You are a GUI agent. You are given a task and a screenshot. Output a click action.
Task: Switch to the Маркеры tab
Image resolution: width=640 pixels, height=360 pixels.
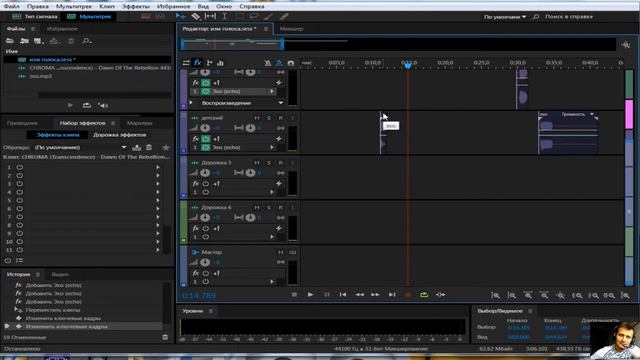pyautogui.click(x=139, y=123)
